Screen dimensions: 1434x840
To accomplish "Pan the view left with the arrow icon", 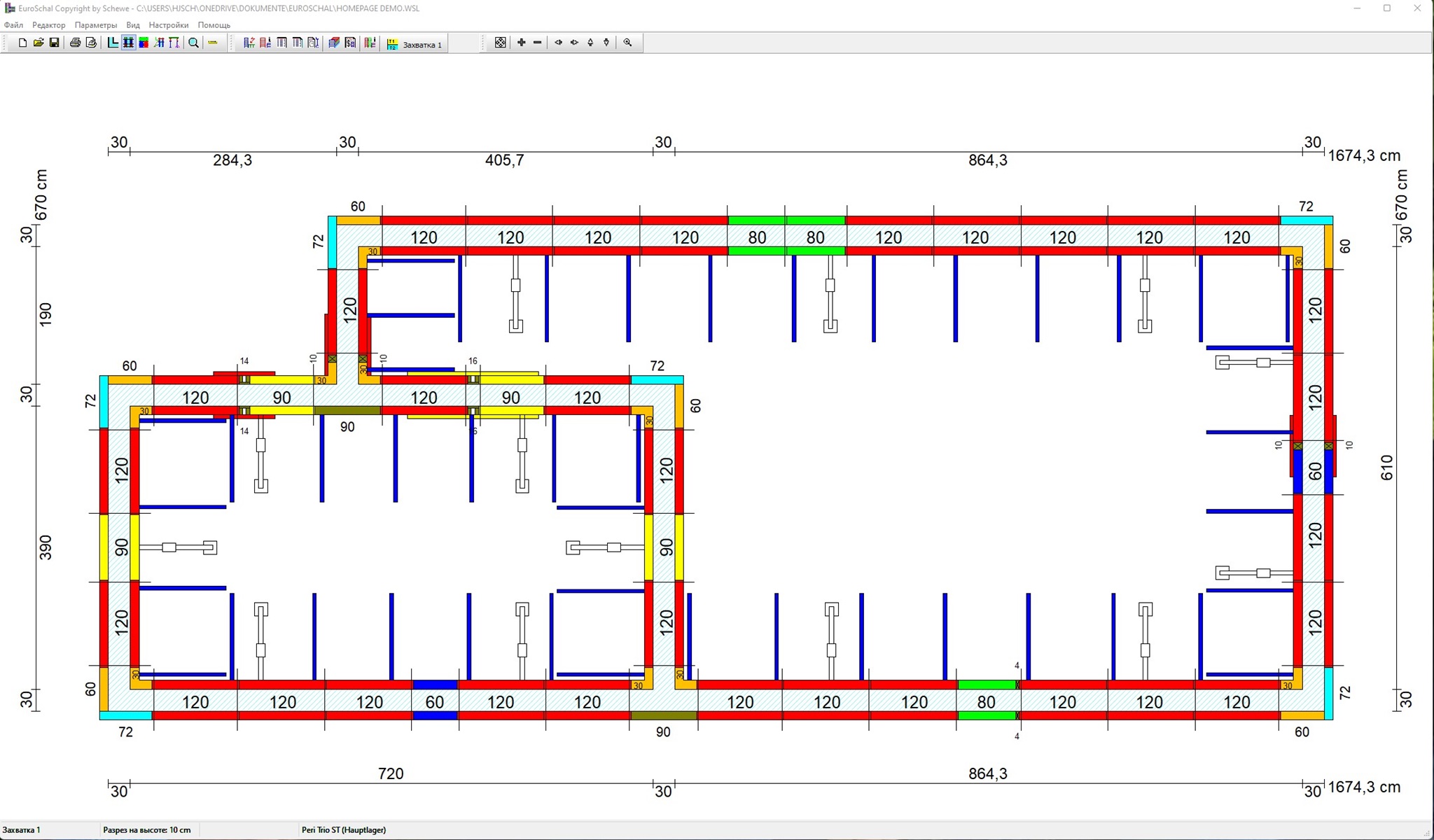I will tap(558, 43).
